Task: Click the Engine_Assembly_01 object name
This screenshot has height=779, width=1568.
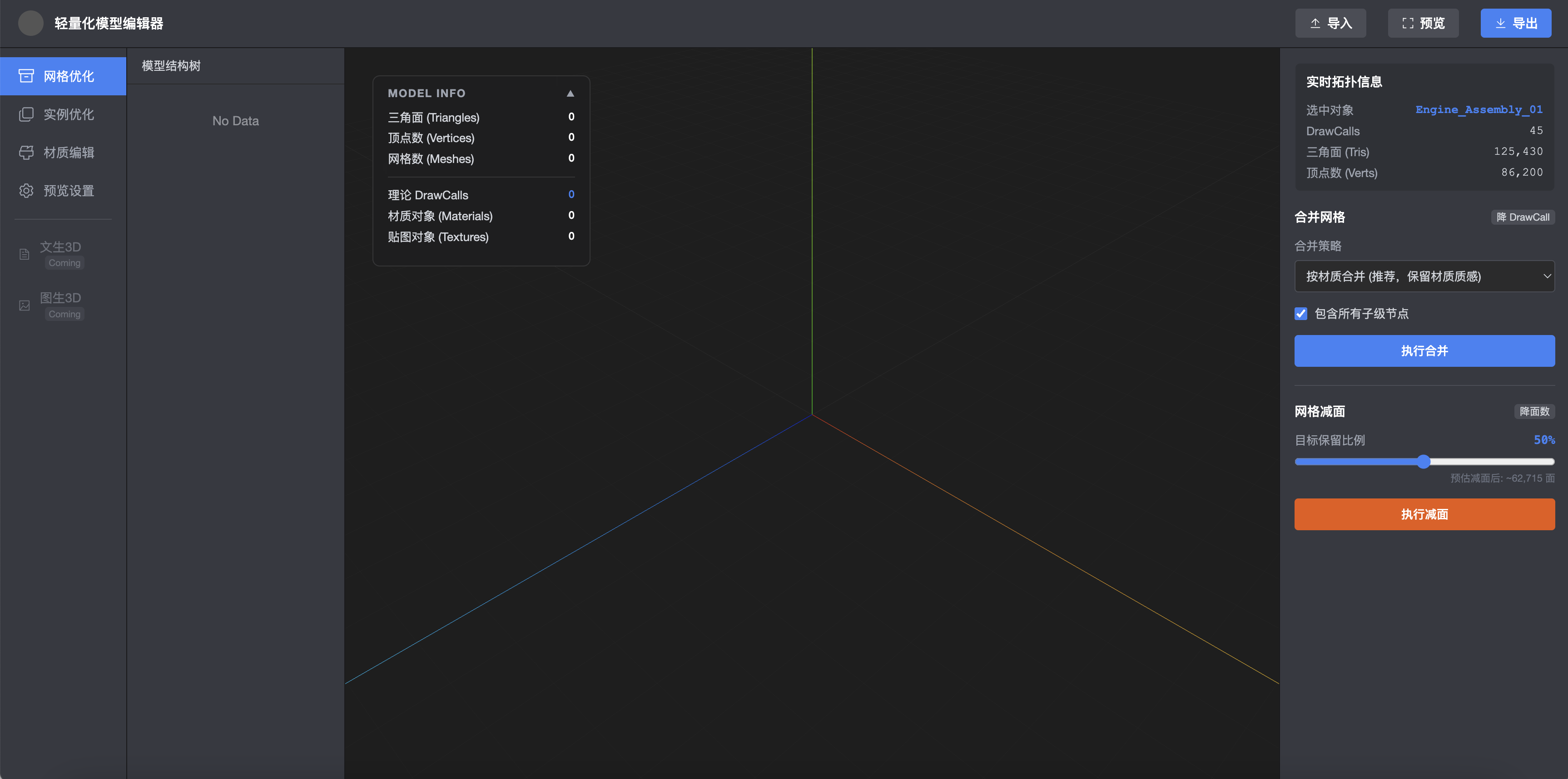Action: pos(1479,109)
